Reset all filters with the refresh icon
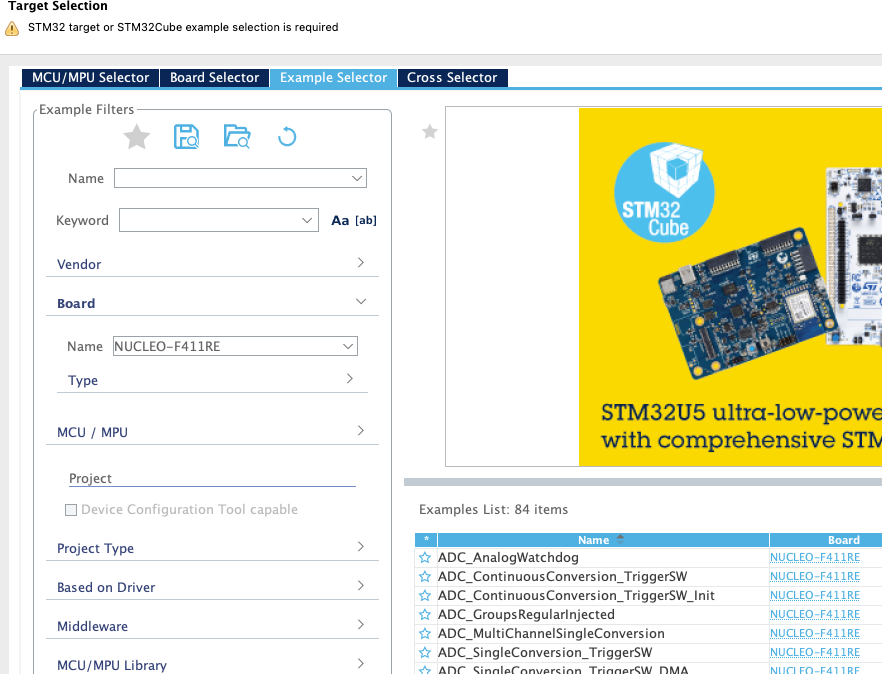This screenshot has width=882, height=674. click(x=287, y=137)
